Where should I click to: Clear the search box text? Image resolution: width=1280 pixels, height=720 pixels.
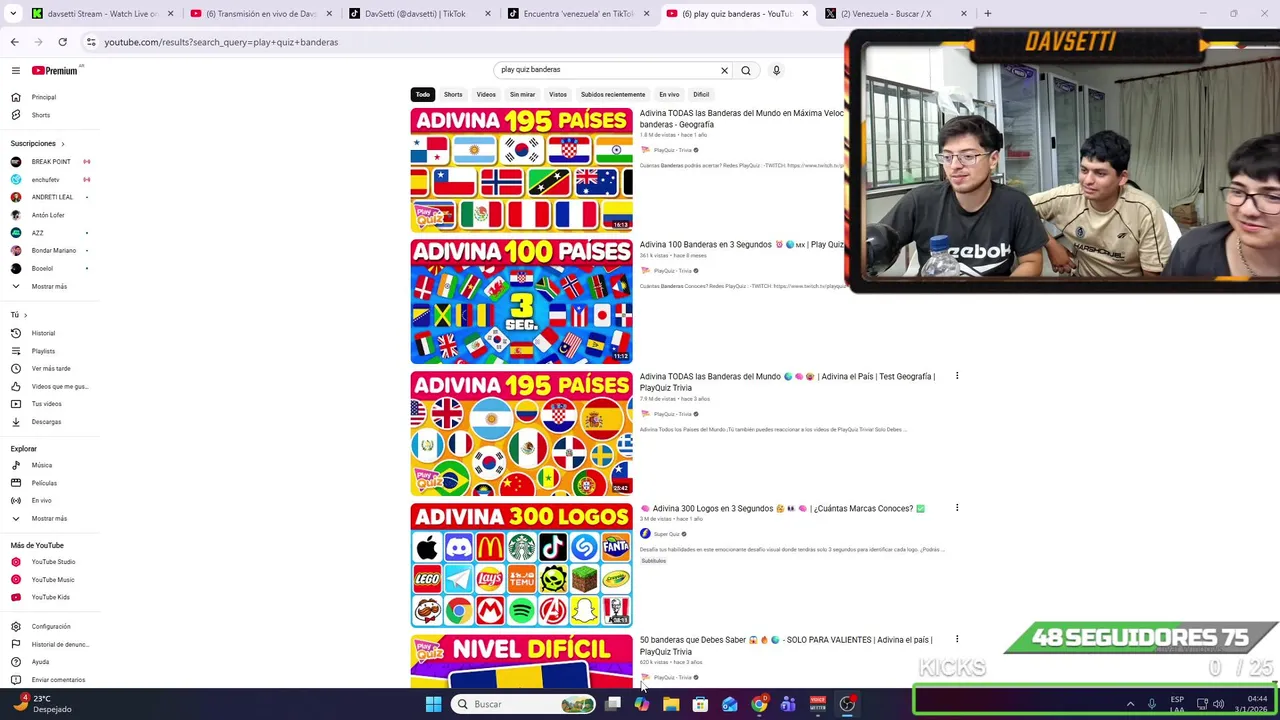click(x=724, y=70)
